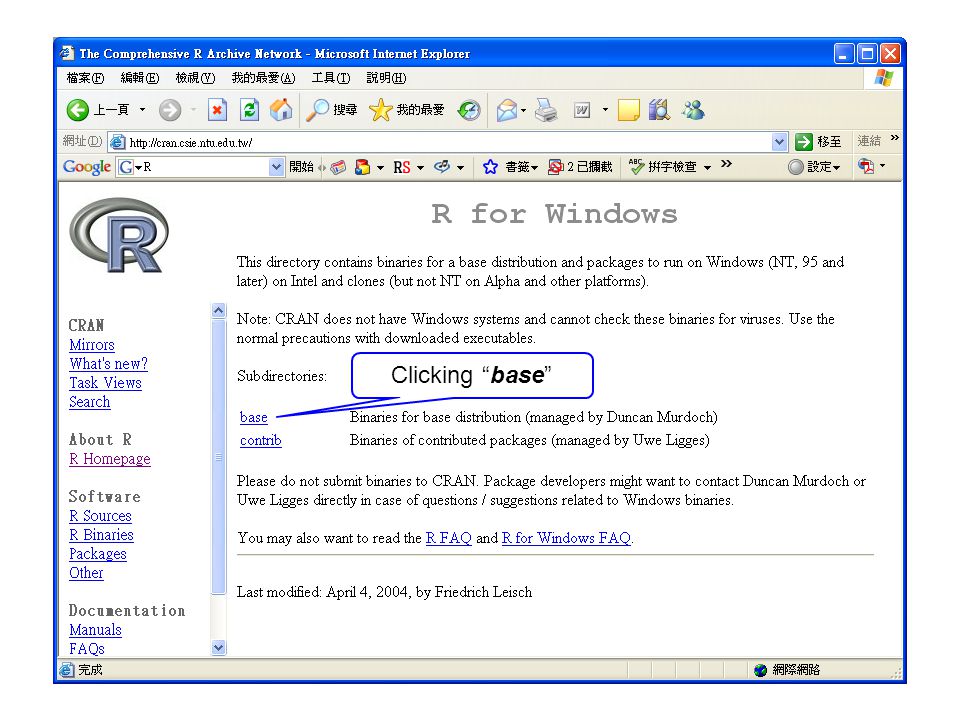Go to Home page icon
This screenshot has width=960, height=720.
[x=280, y=110]
